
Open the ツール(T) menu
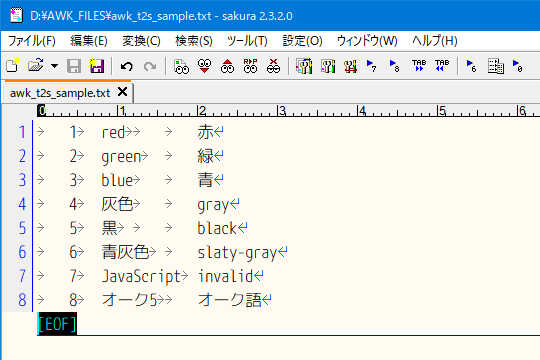pos(247,41)
